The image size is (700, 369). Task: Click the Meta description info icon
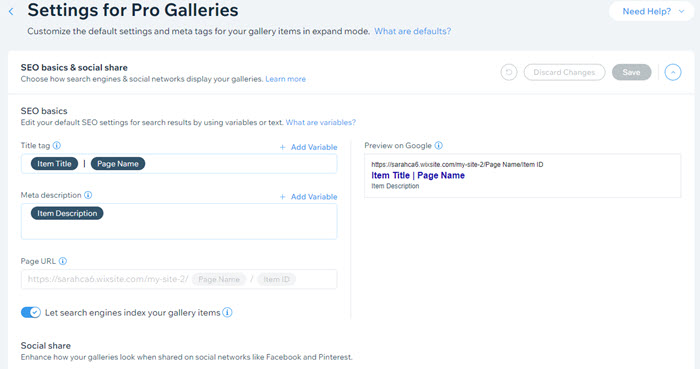point(88,195)
